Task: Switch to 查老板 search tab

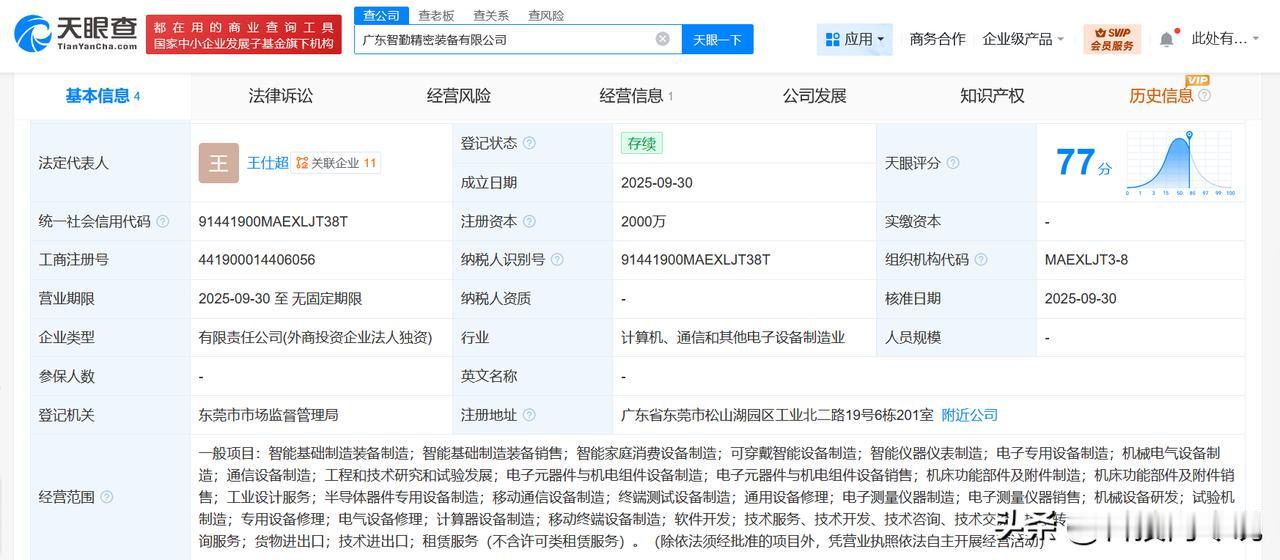Action: coord(436,15)
